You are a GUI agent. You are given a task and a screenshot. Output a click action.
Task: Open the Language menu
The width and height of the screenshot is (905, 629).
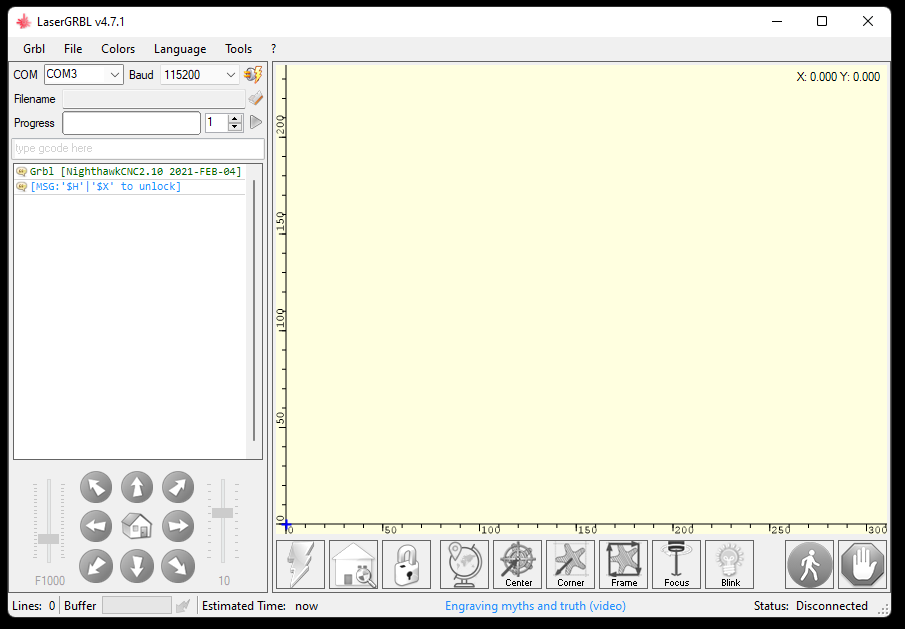point(180,48)
